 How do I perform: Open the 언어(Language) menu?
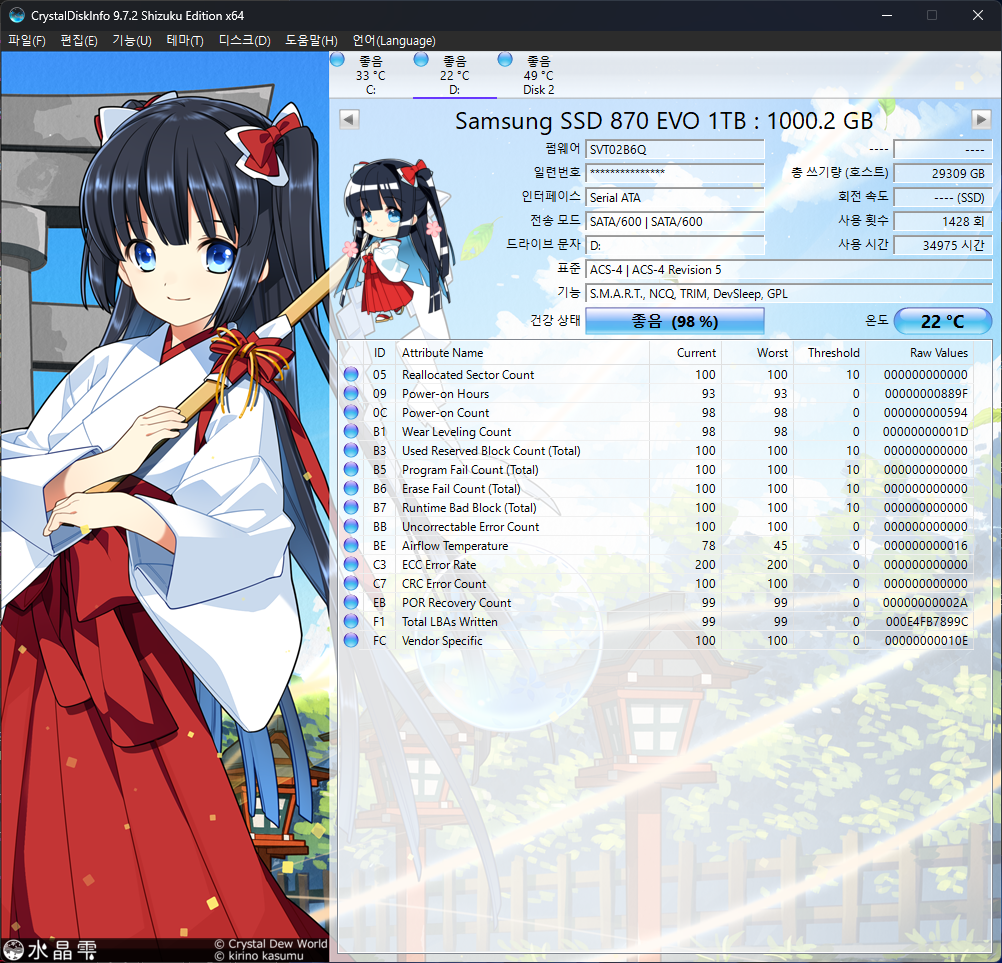pos(394,41)
